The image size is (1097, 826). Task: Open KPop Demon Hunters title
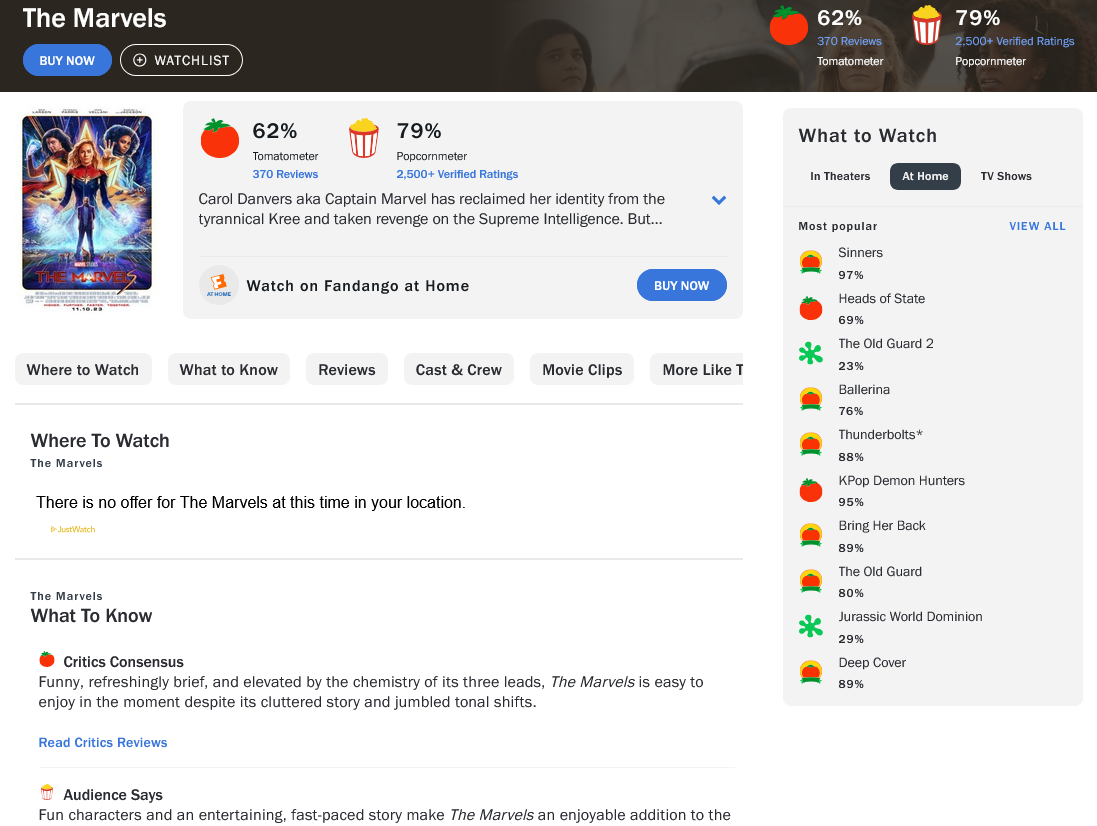point(901,480)
